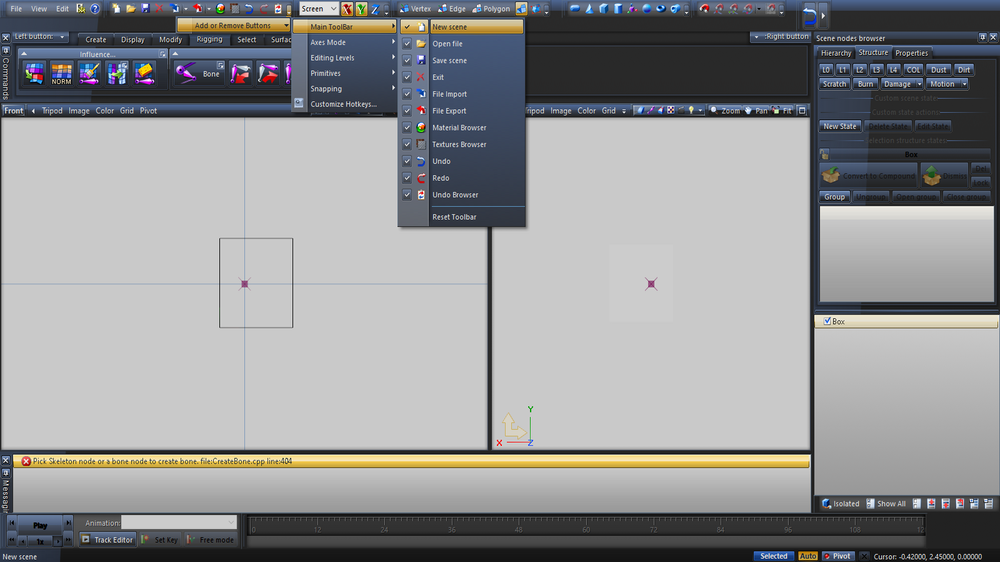This screenshot has width=1000, height=562.
Task: Open the File menu
Action: point(16,9)
